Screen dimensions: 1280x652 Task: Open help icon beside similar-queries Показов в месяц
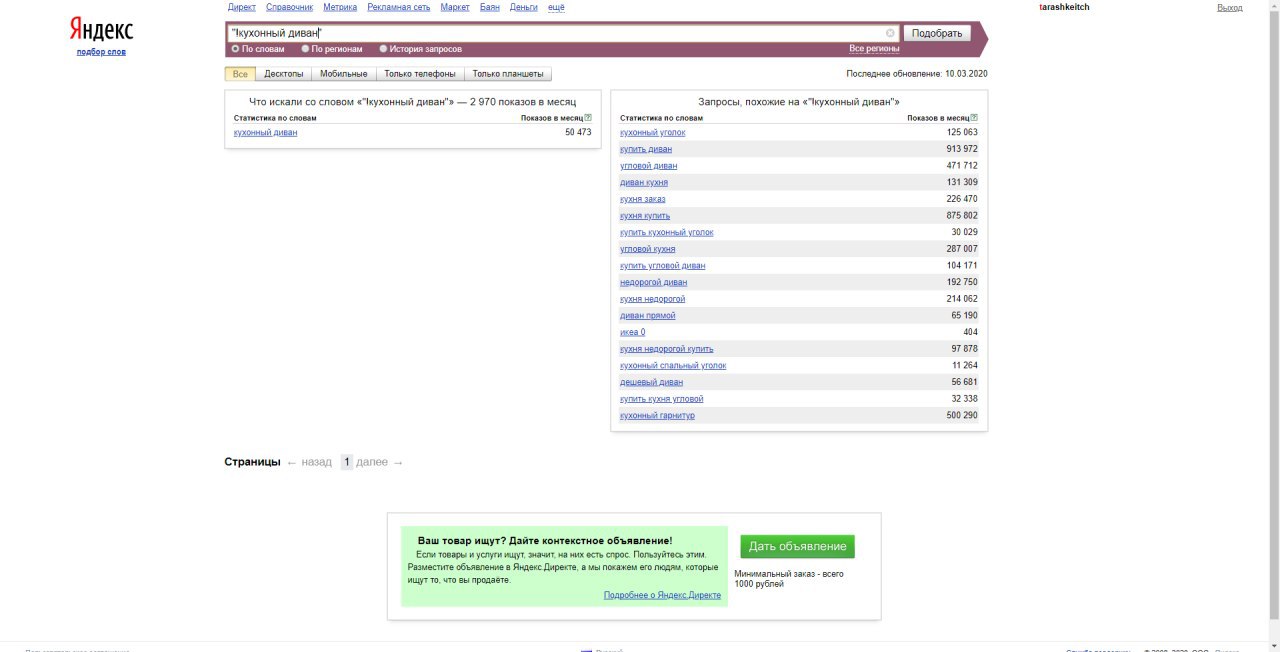point(974,117)
